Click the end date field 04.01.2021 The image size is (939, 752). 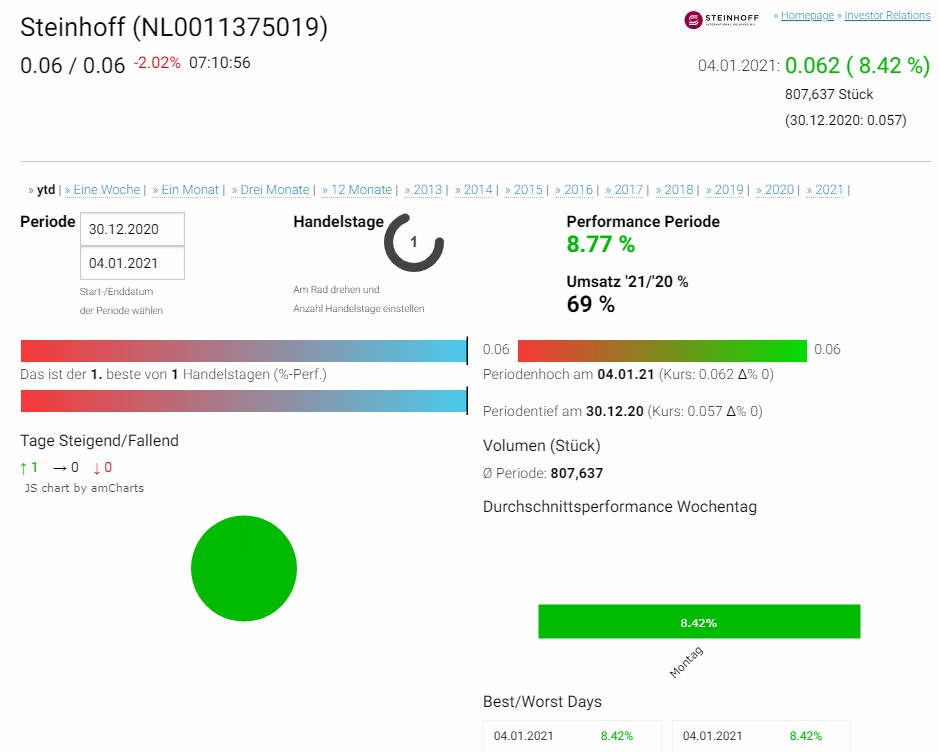pyautogui.click(x=132, y=263)
